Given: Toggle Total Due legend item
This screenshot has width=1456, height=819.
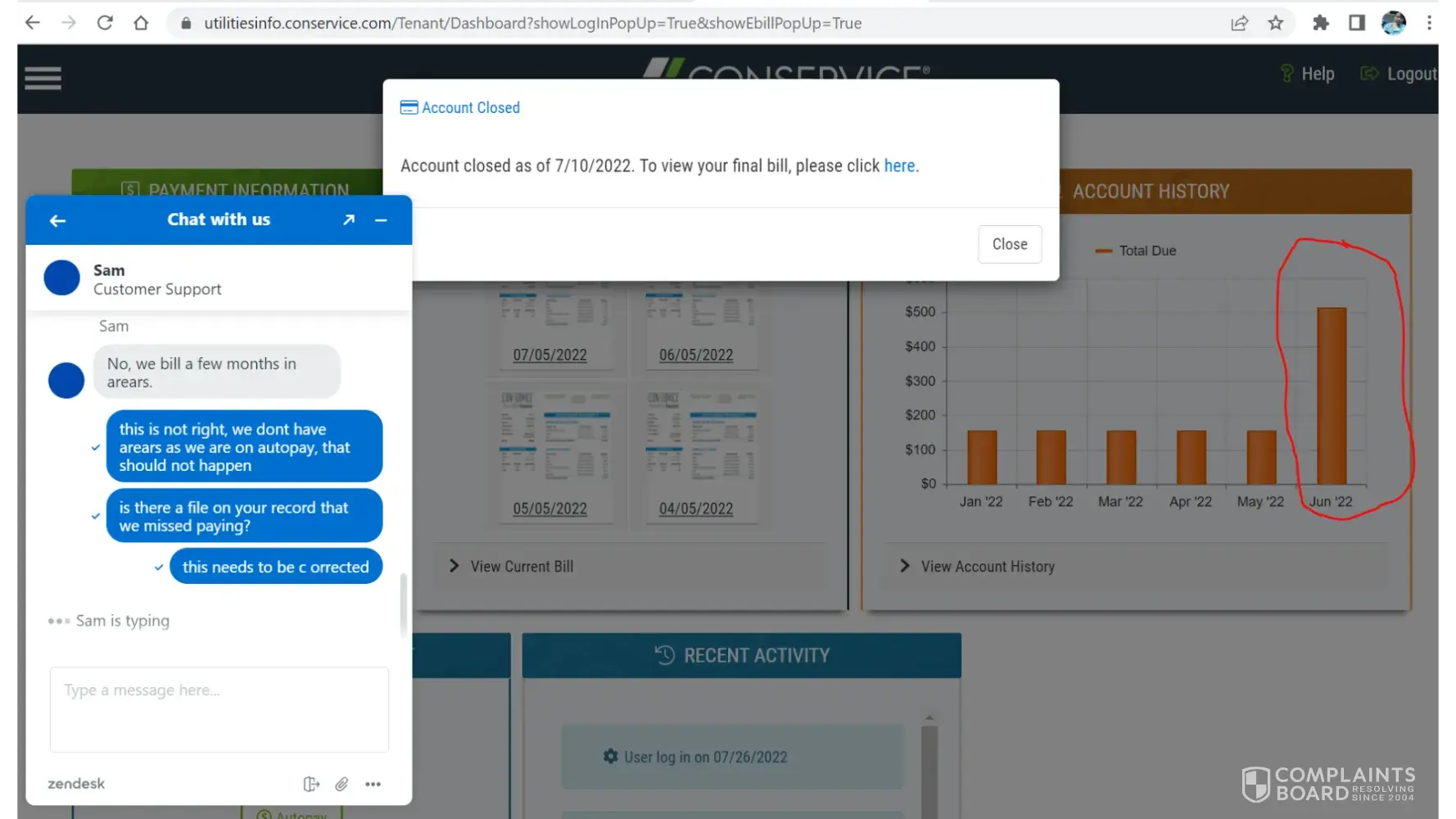Looking at the screenshot, I should pyautogui.click(x=1136, y=251).
